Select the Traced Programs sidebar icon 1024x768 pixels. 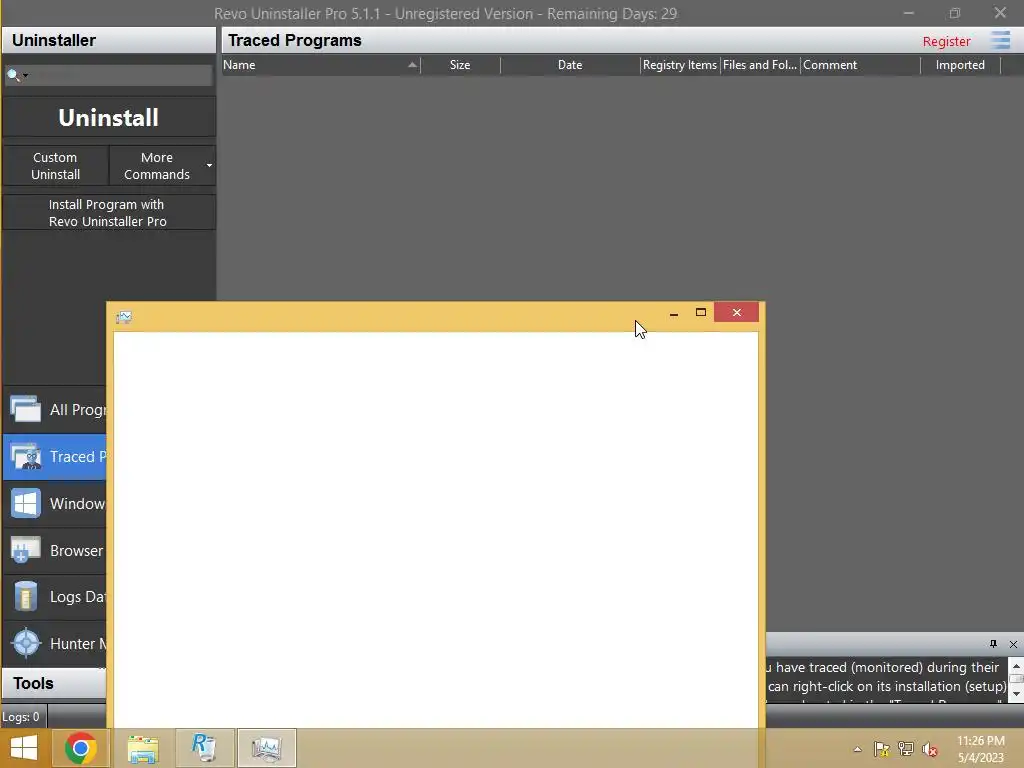[25, 456]
